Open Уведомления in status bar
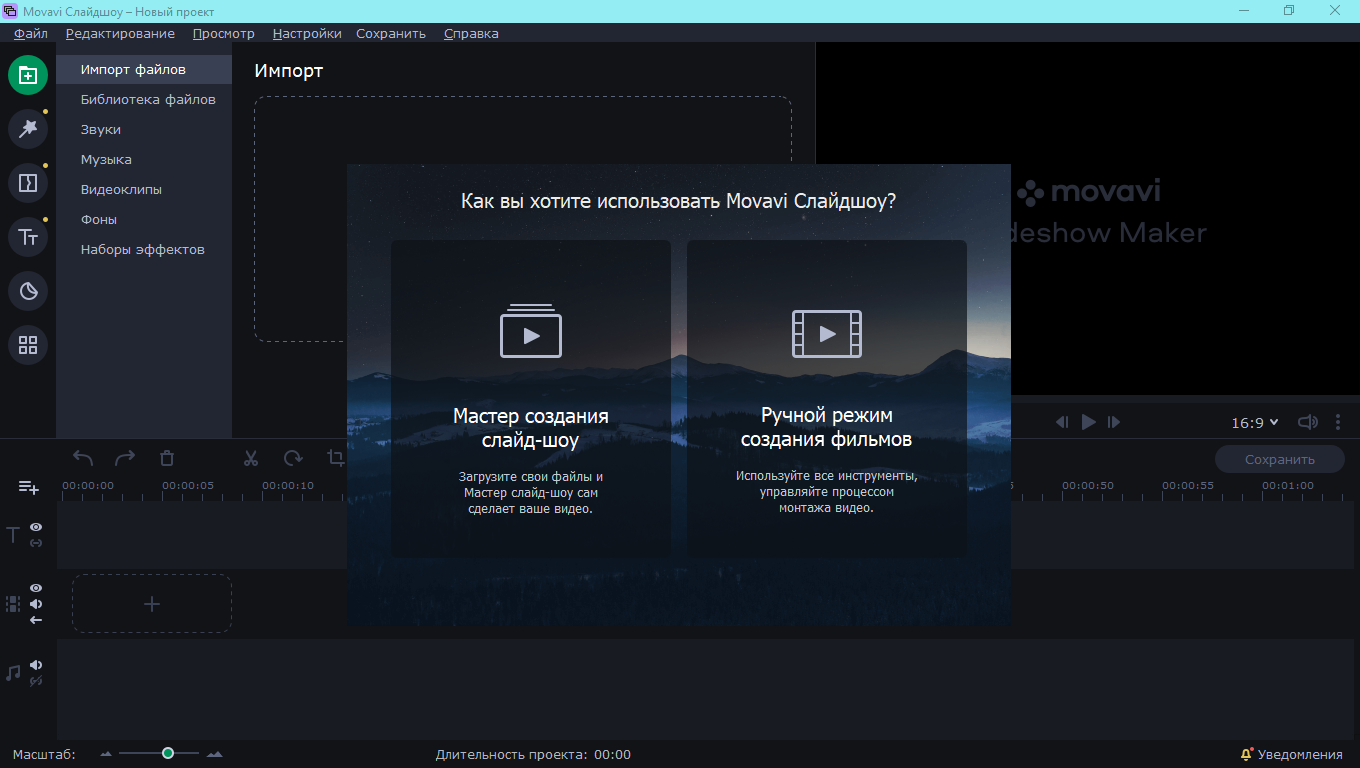1360x768 pixels. pyautogui.click(x=1300, y=755)
